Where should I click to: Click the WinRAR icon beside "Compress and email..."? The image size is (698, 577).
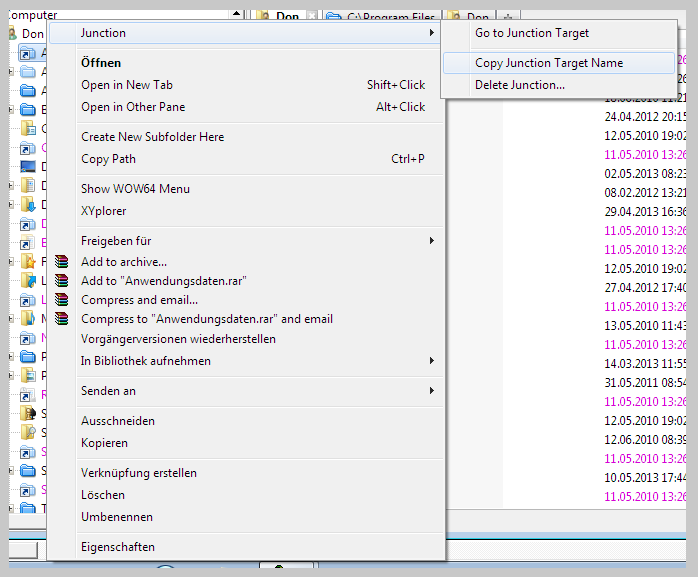62,300
